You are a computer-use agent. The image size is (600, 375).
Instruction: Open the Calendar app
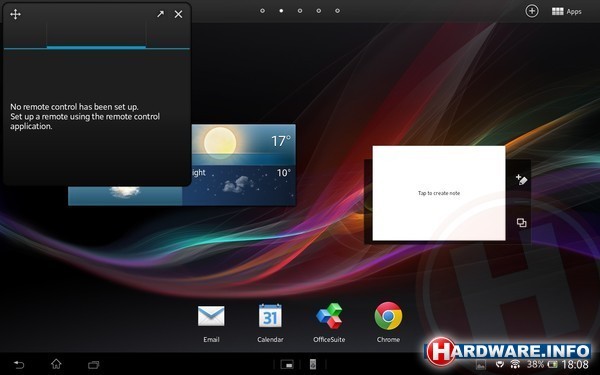click(x=270, y=323)
